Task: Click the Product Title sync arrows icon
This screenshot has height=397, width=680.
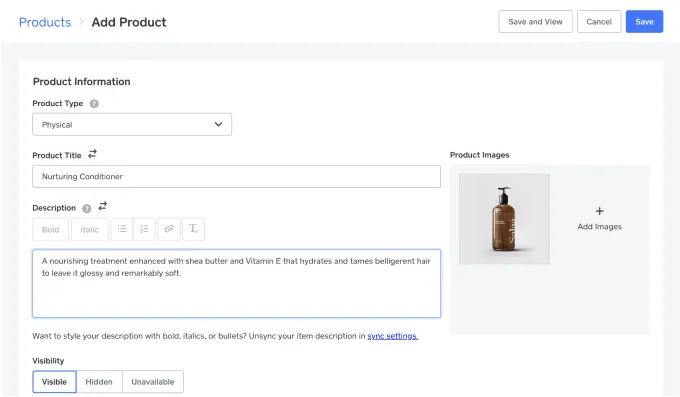Action: [x=92, y=154]
